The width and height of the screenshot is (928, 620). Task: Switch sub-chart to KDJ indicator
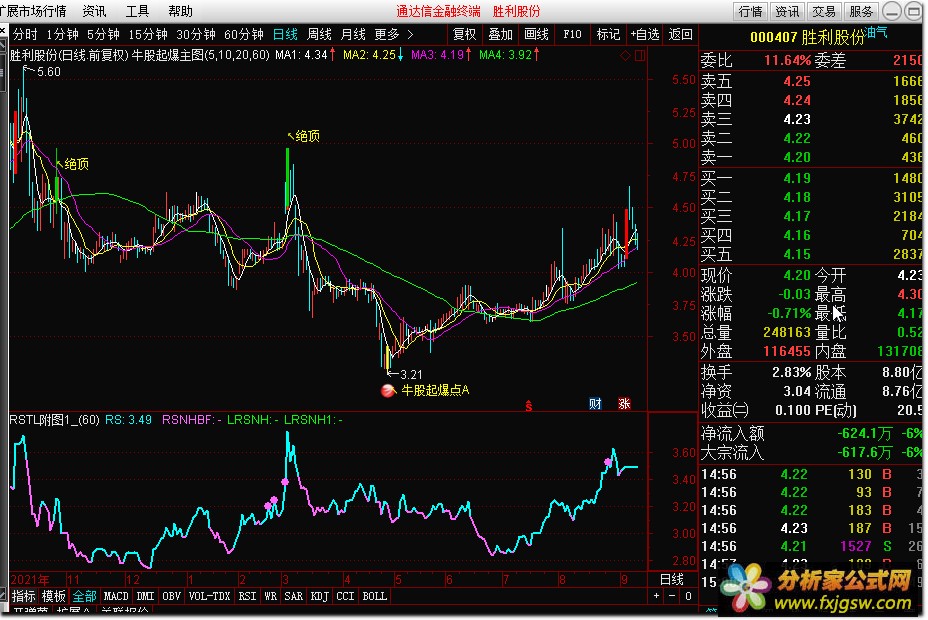click(x=320, y=596)
